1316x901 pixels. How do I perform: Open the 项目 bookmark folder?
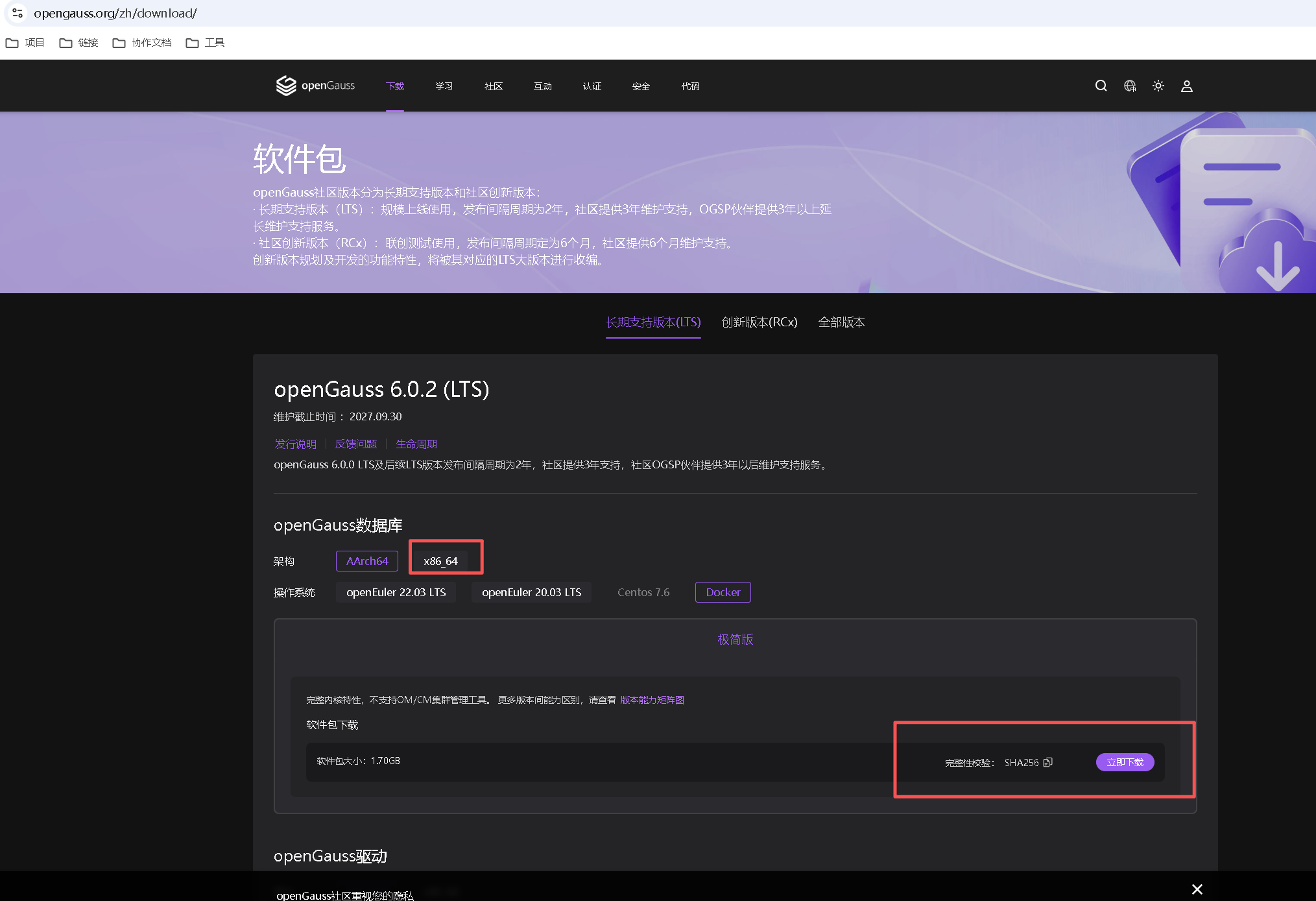click(x=25, y=43)
